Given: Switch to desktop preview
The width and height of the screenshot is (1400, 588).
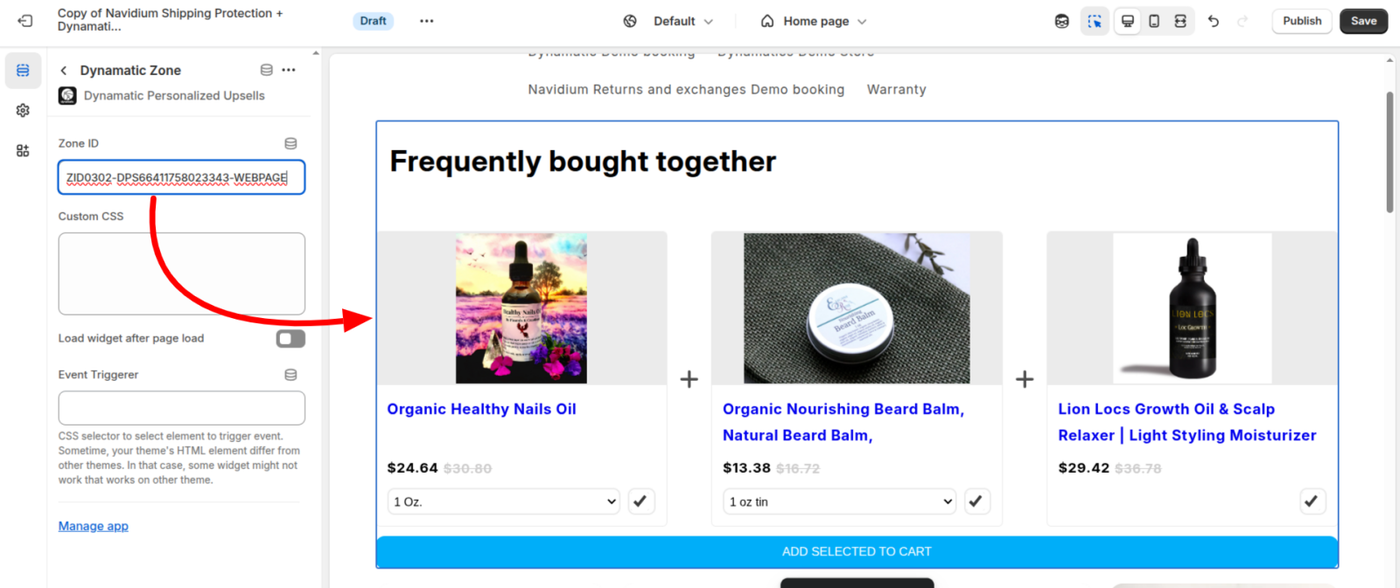Looking at the screenshot, I should point(1128,21).
